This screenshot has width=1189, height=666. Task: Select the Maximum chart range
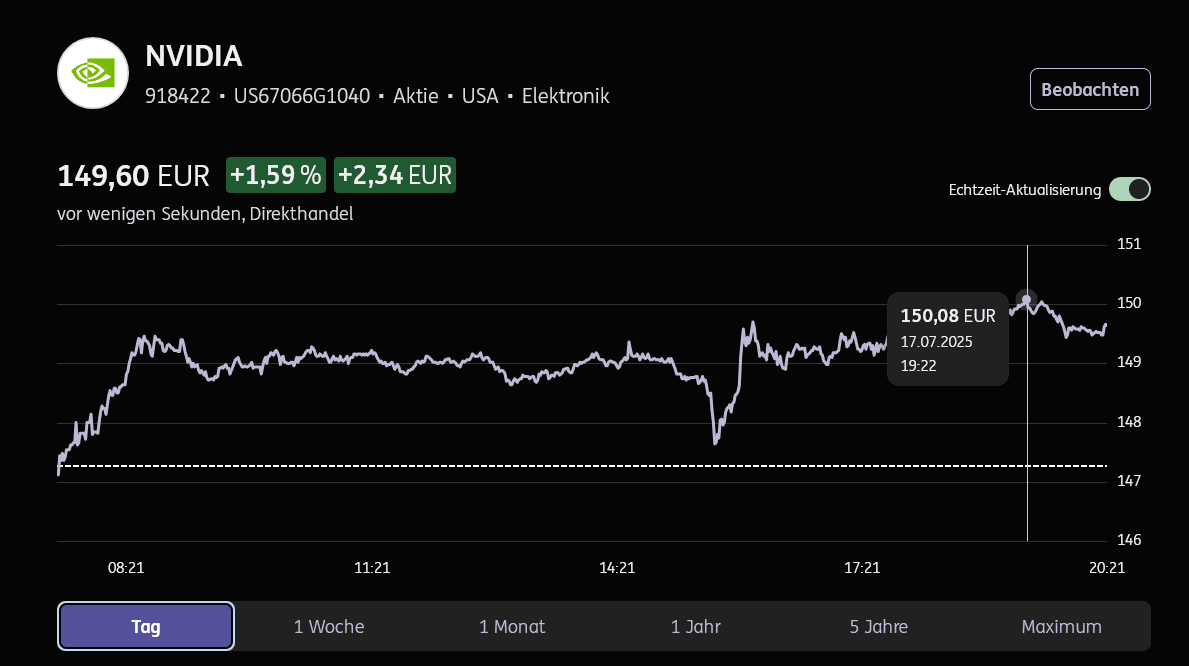coord(1061,627)
